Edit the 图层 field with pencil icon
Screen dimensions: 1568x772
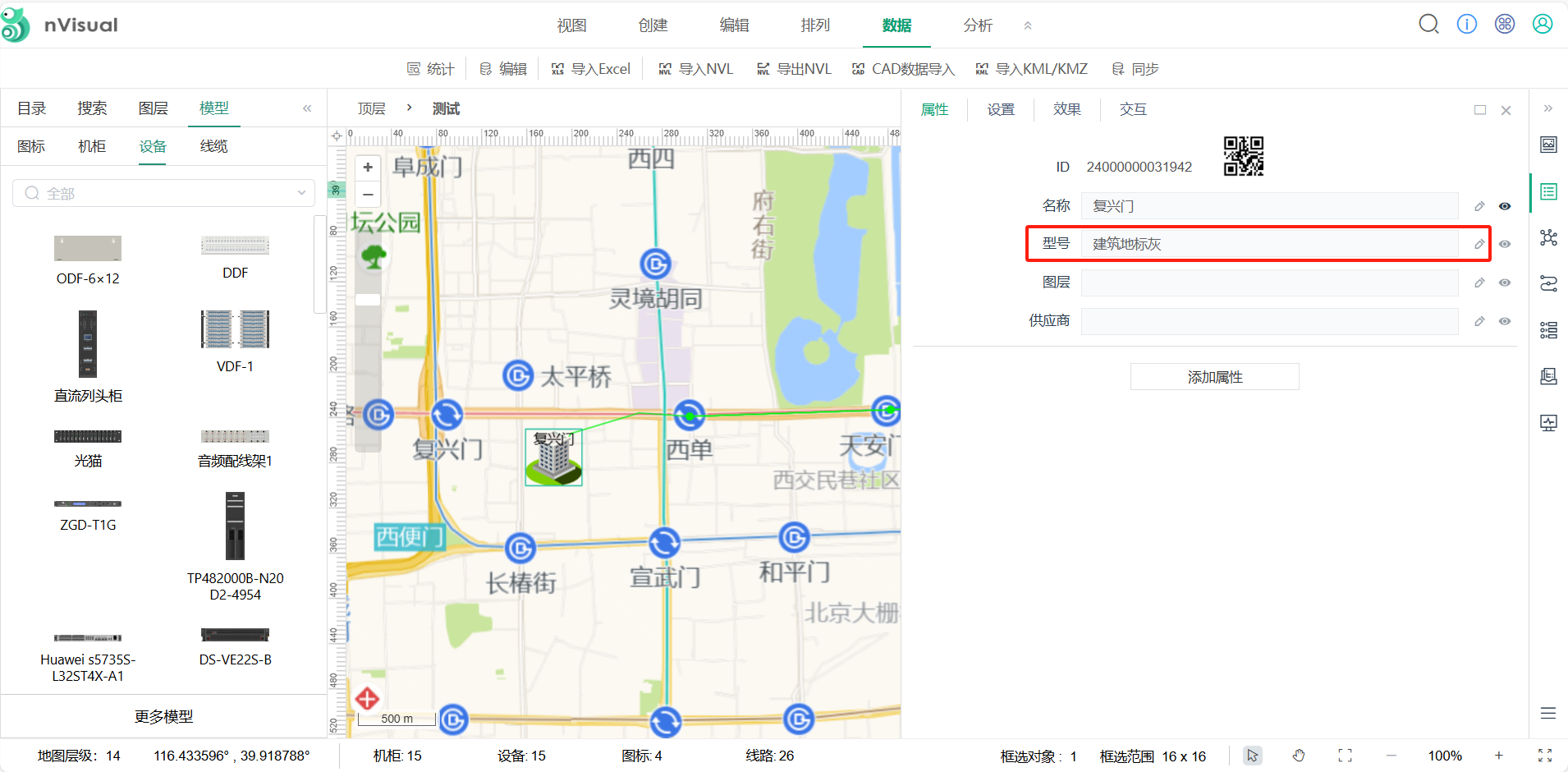[x=1479, y=283]
